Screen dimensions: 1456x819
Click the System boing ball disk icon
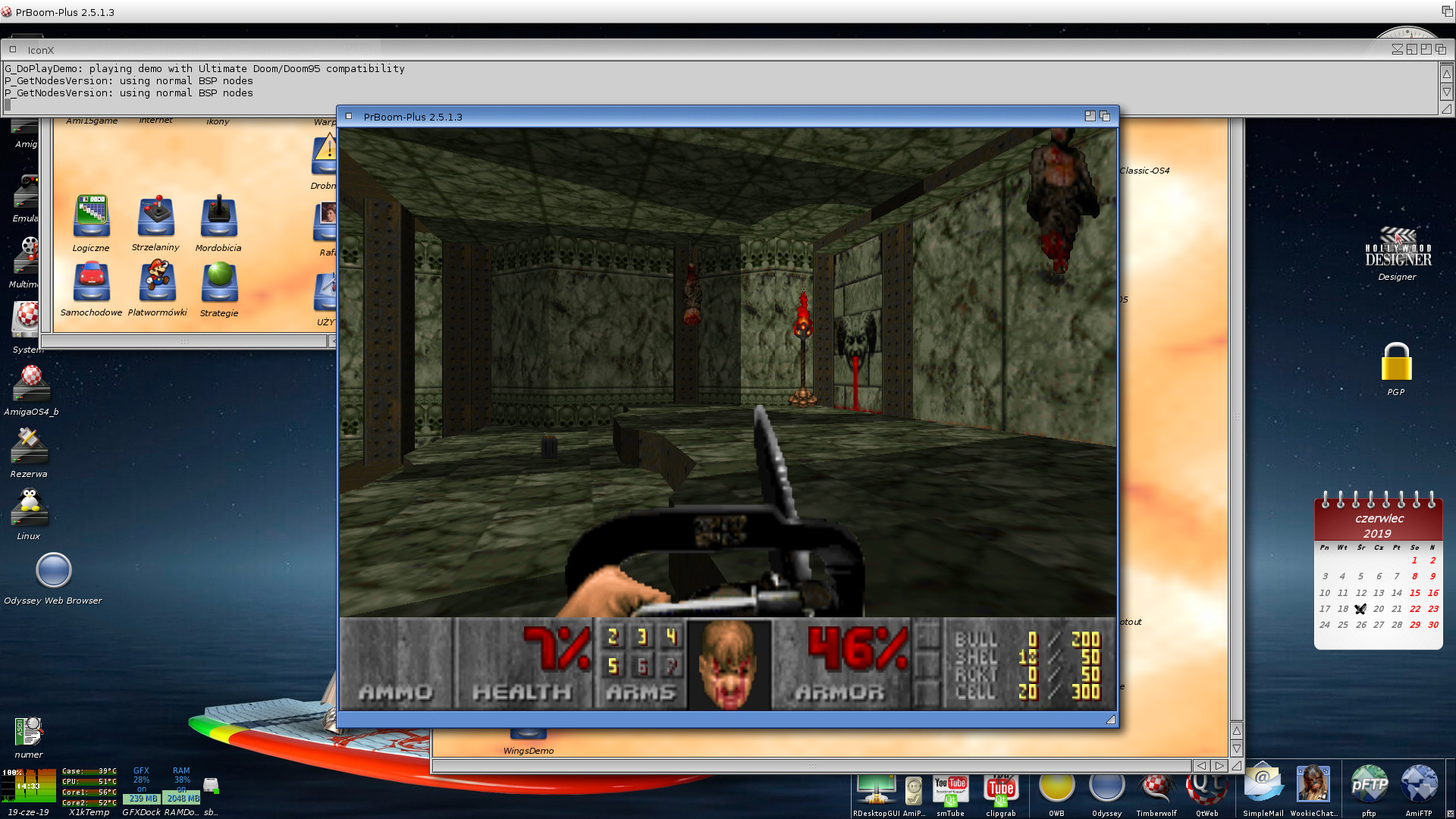[x=26, y=320]
